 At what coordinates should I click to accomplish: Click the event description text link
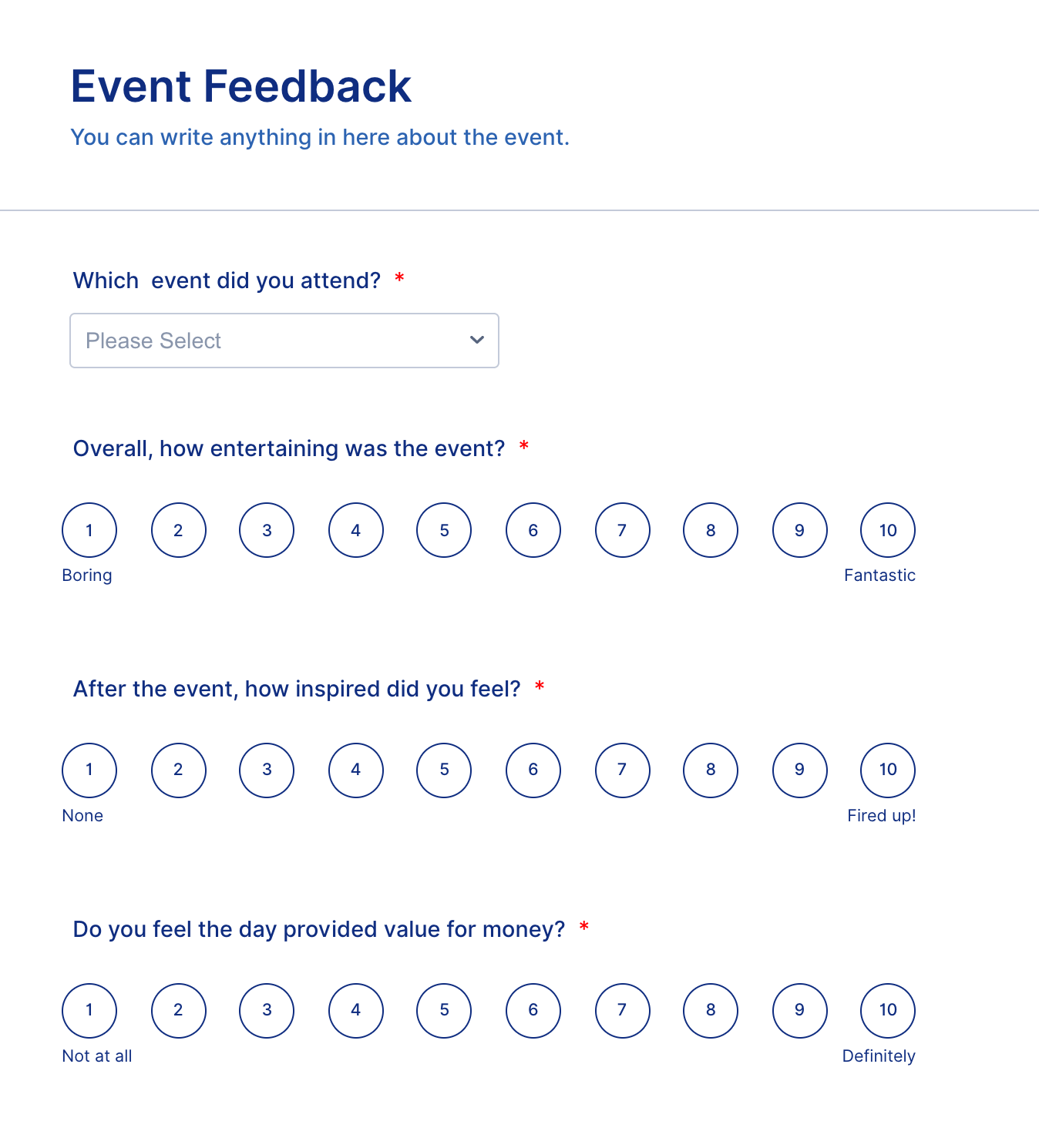click(x=321, y=136)
